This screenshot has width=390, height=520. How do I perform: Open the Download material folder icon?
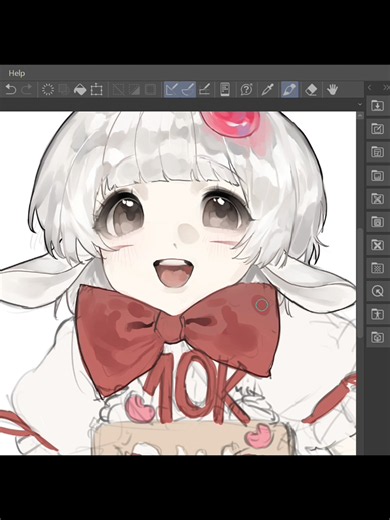[377, 106]
